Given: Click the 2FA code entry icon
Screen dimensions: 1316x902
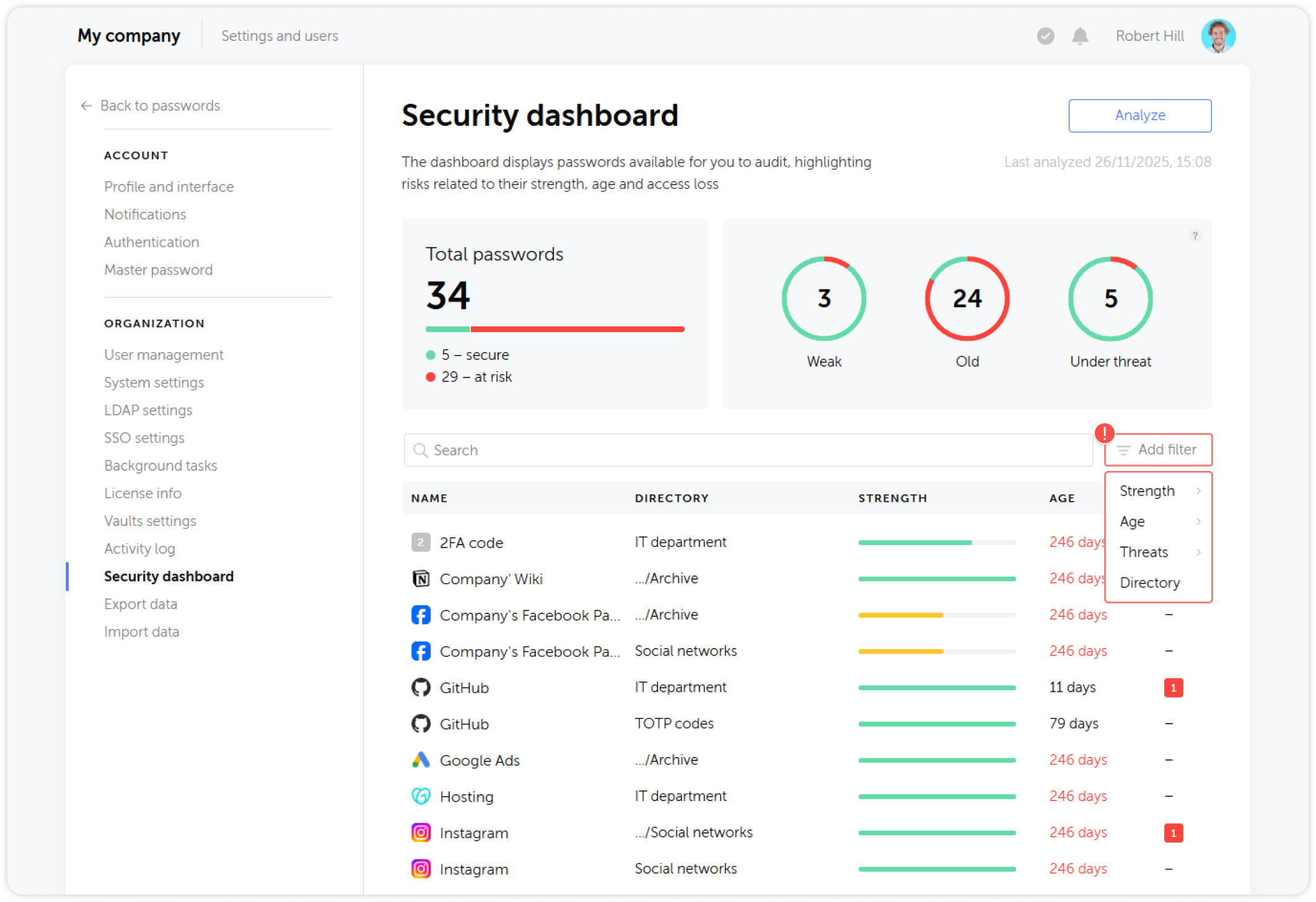Looking at the screenshot, I should coord(421,543).
